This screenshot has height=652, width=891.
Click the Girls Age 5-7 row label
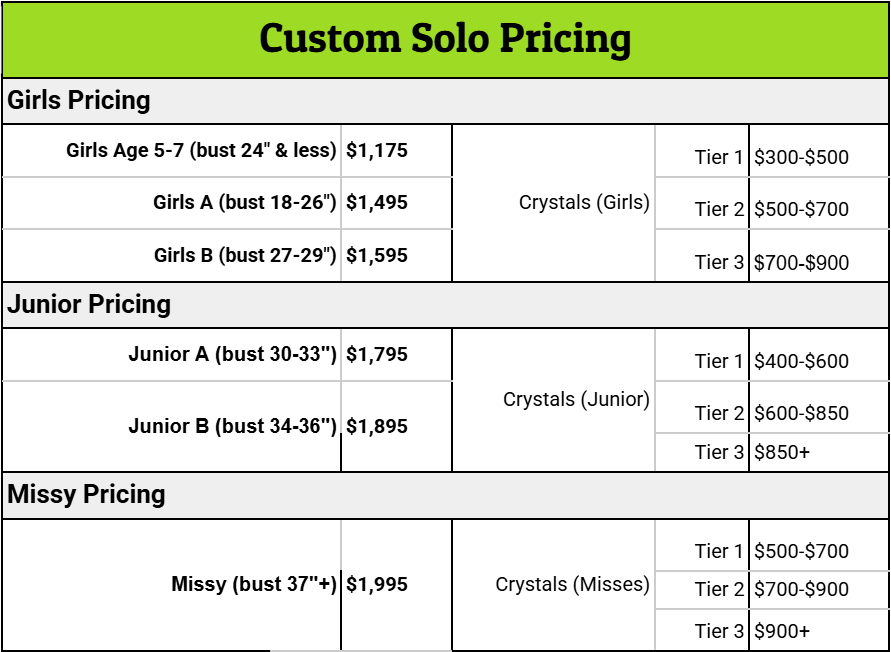201,151
